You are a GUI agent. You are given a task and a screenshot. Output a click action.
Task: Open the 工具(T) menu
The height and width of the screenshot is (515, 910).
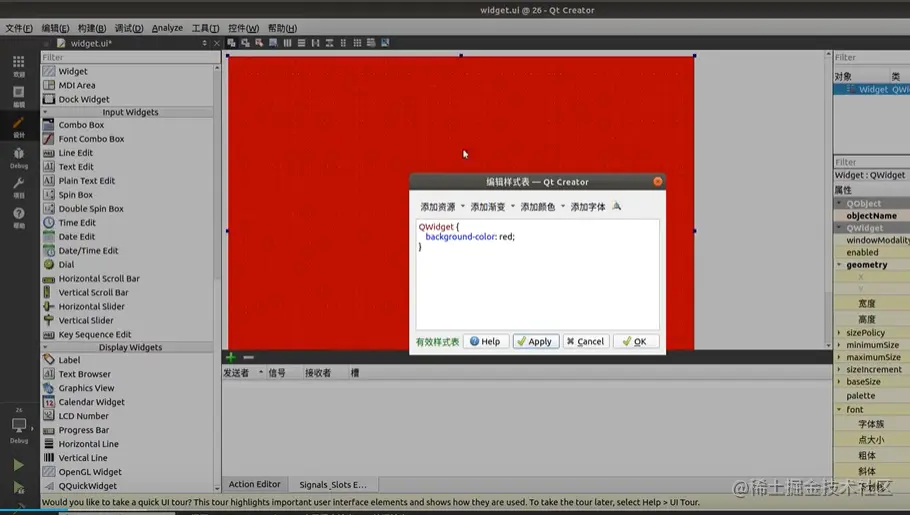tap(205, 28)
